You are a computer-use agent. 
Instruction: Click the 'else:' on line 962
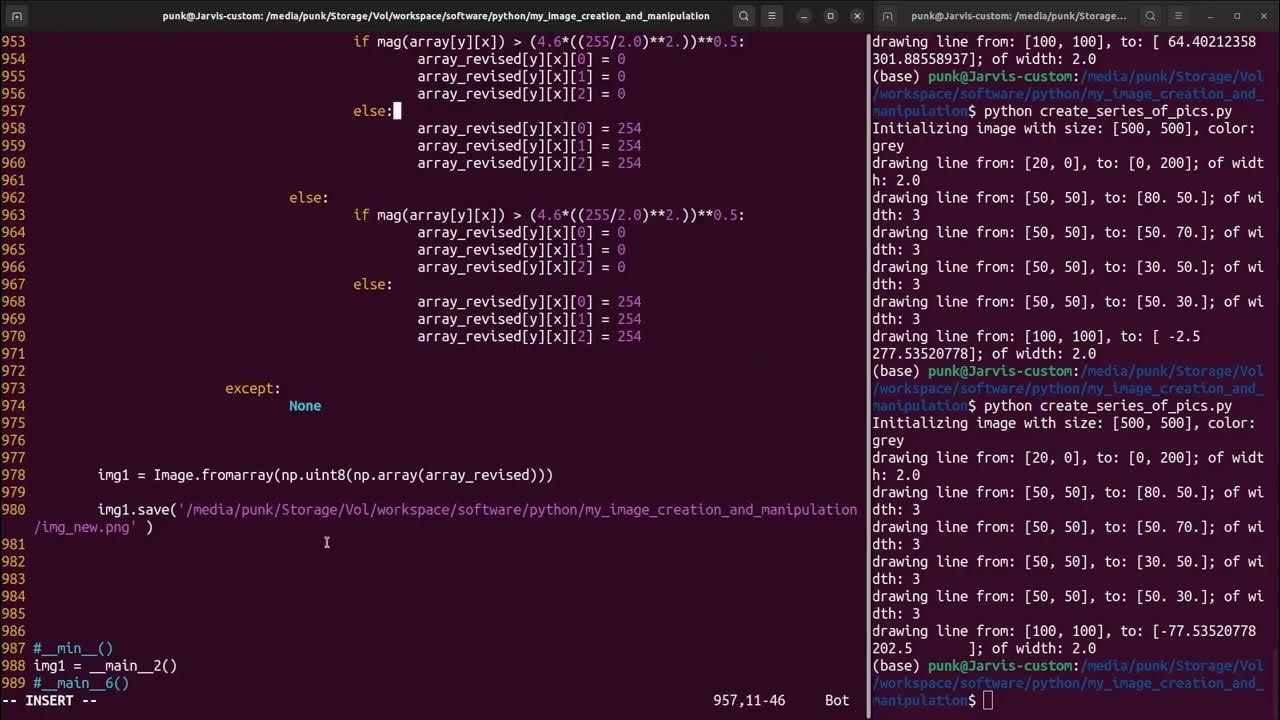tap(309, 198)
